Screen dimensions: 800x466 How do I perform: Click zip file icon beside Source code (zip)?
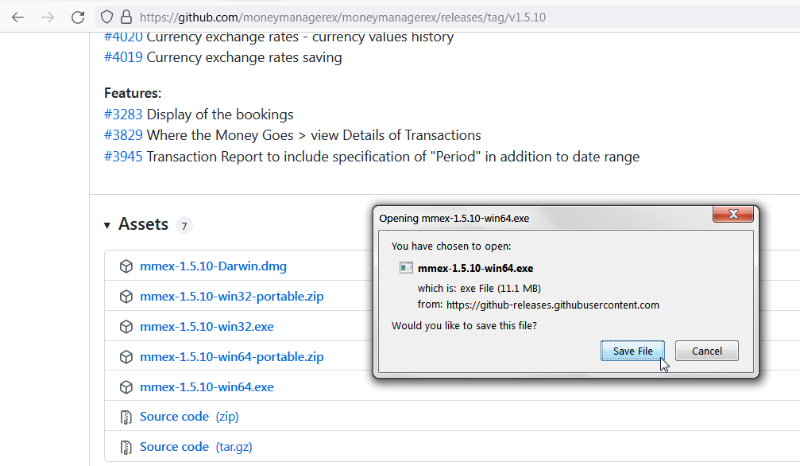click(x=126, y=417)
